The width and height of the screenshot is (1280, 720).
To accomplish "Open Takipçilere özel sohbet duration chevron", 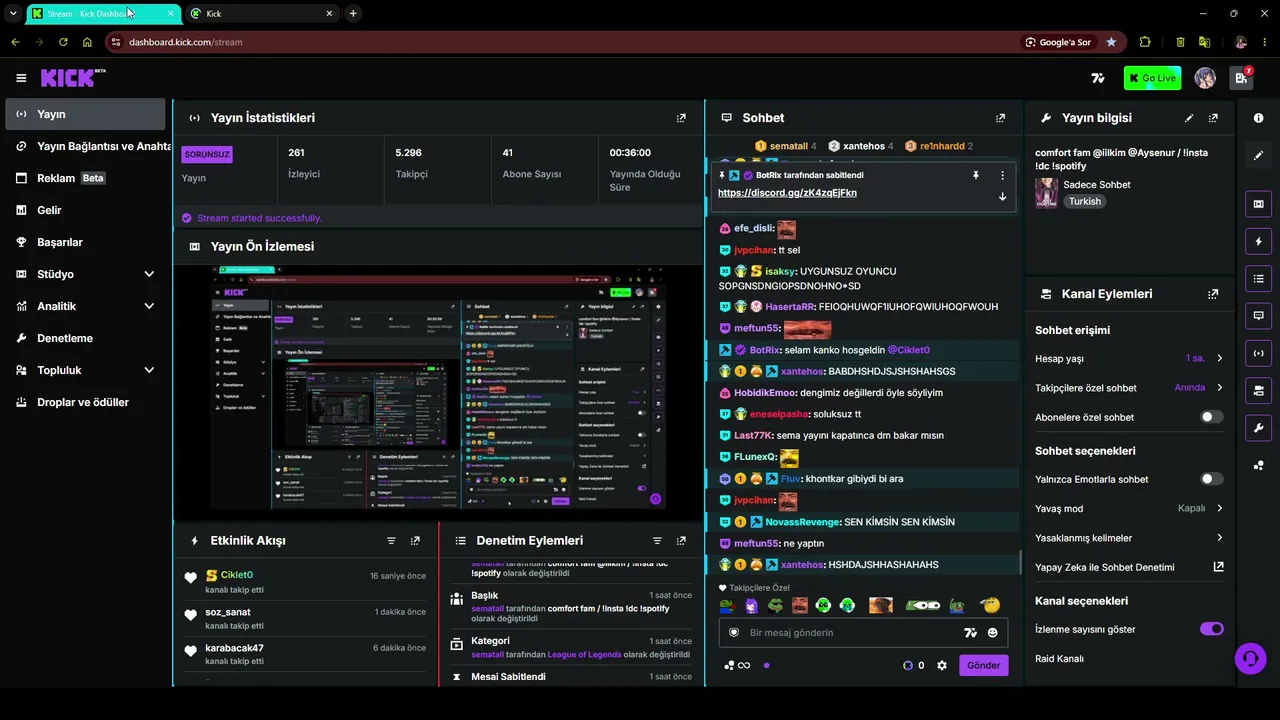I will click(x=1219, y=388).
